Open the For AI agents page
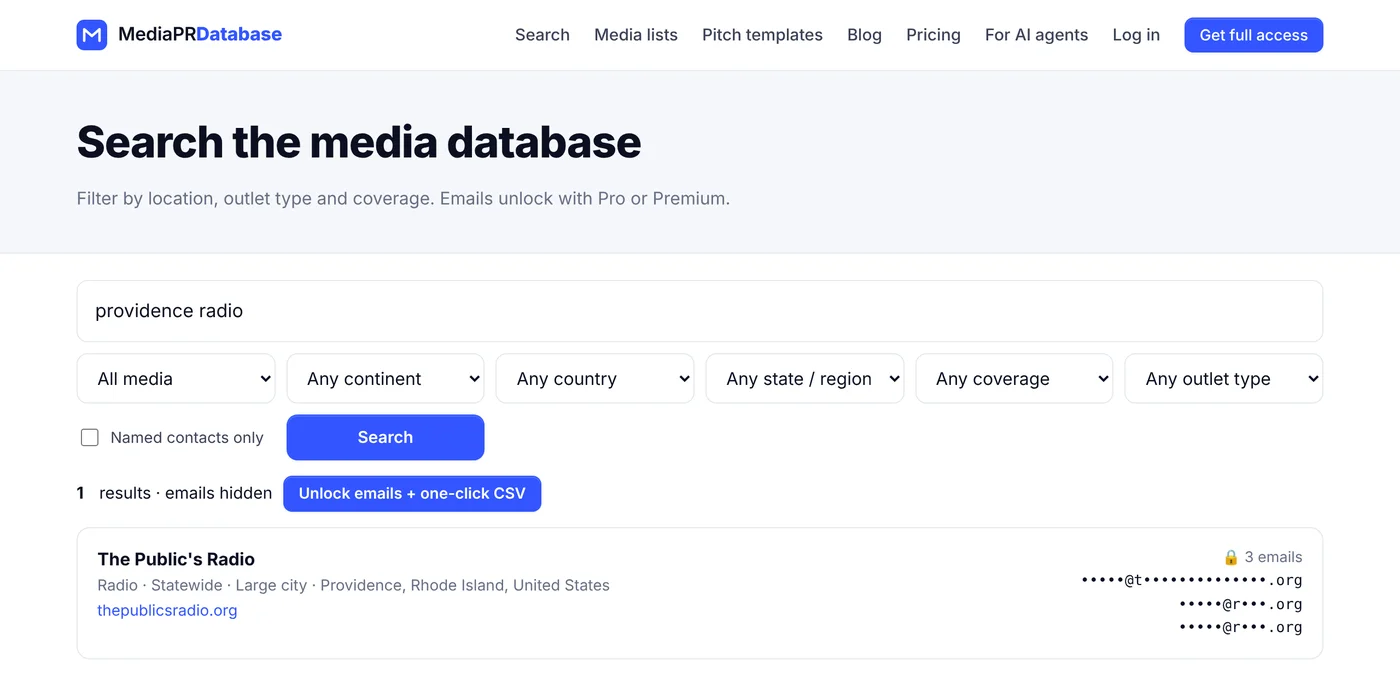Viewport: 1400px width, 678px height. 1036,35
